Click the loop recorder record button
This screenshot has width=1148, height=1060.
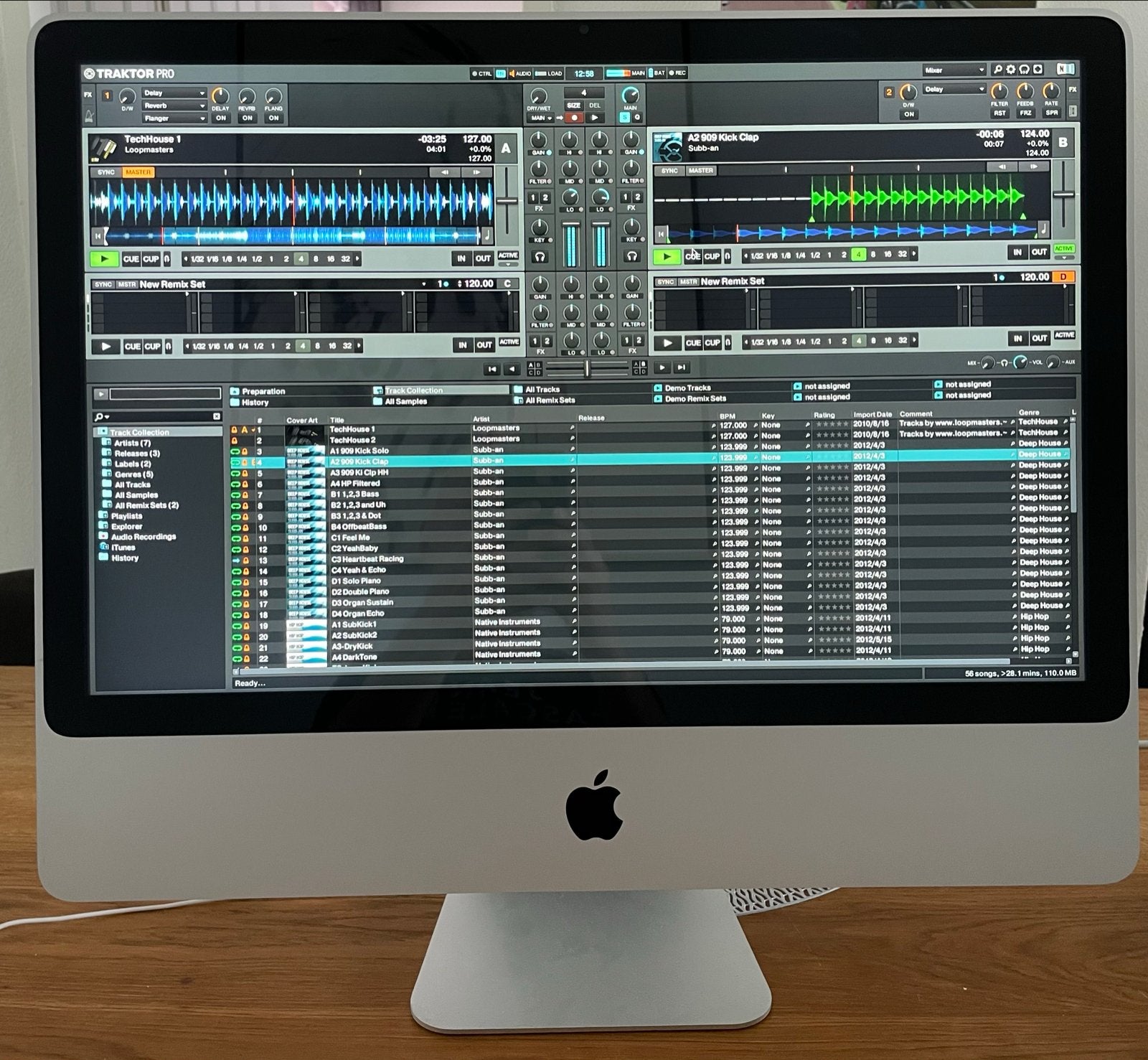574,118
